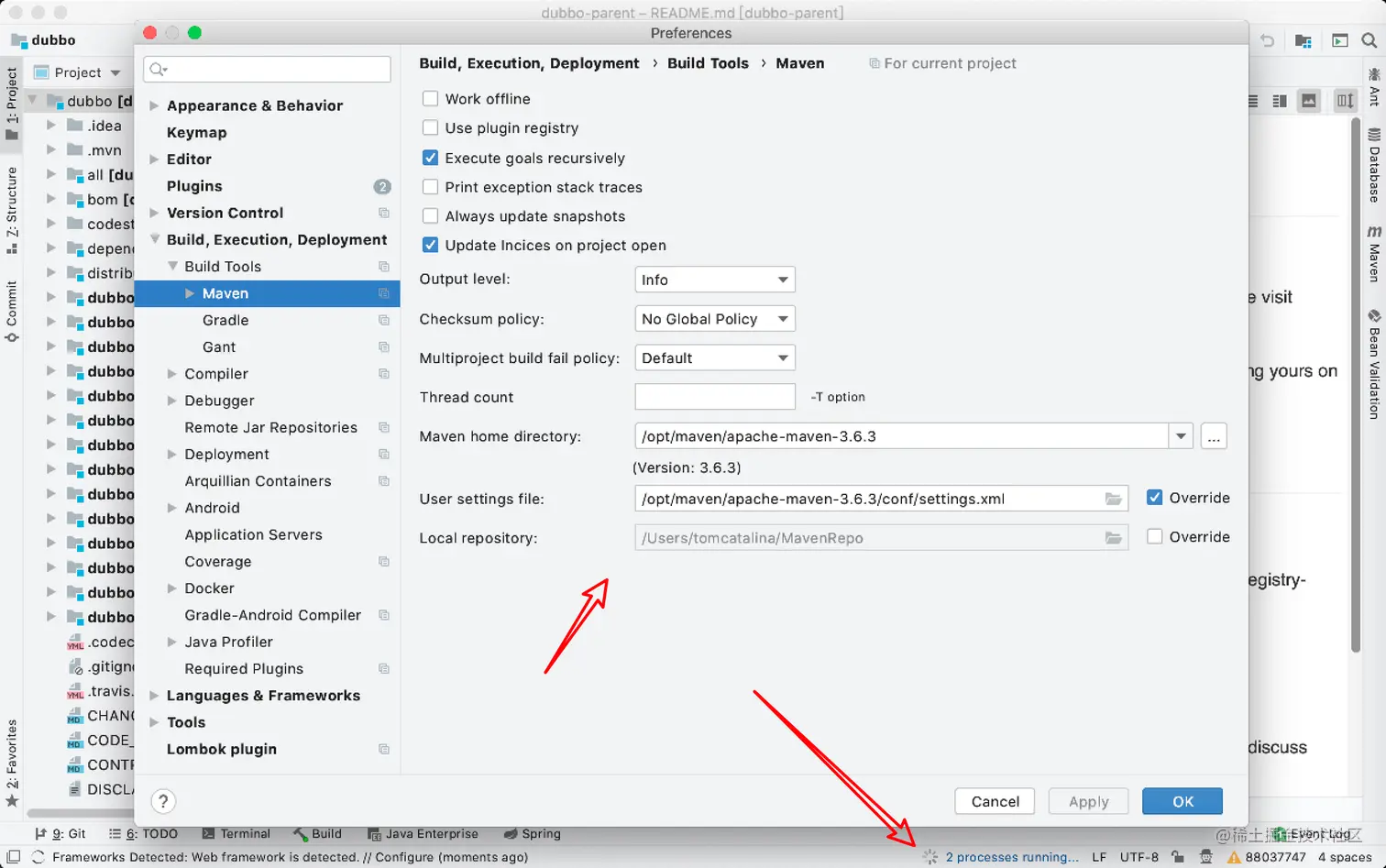Enable Print exception stack traces
1386x868 pixels.
tap(430, 187)
